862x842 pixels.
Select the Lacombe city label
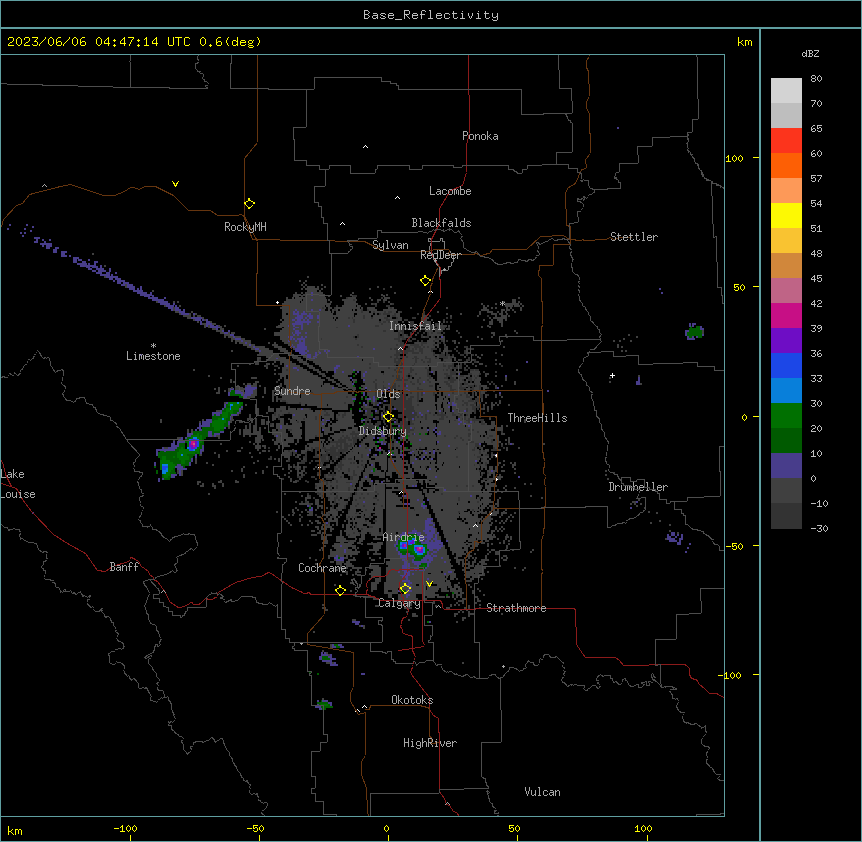coord(450,191)
